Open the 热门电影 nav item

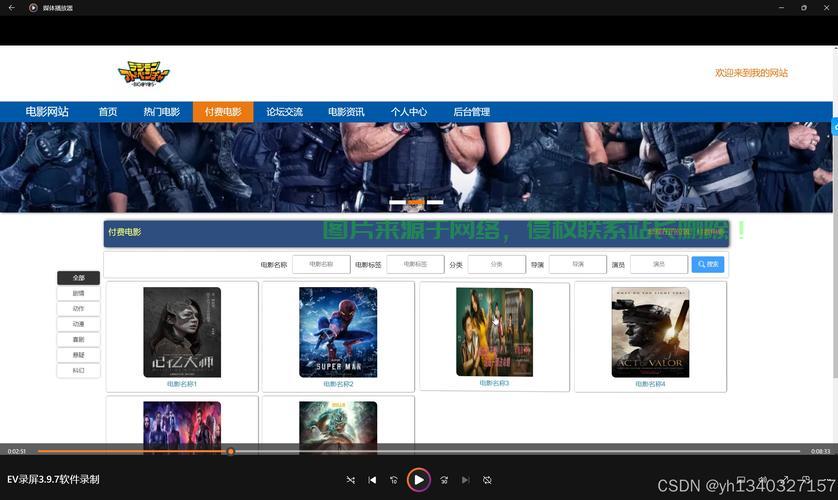pyautogui.click(x=161, y=112)
